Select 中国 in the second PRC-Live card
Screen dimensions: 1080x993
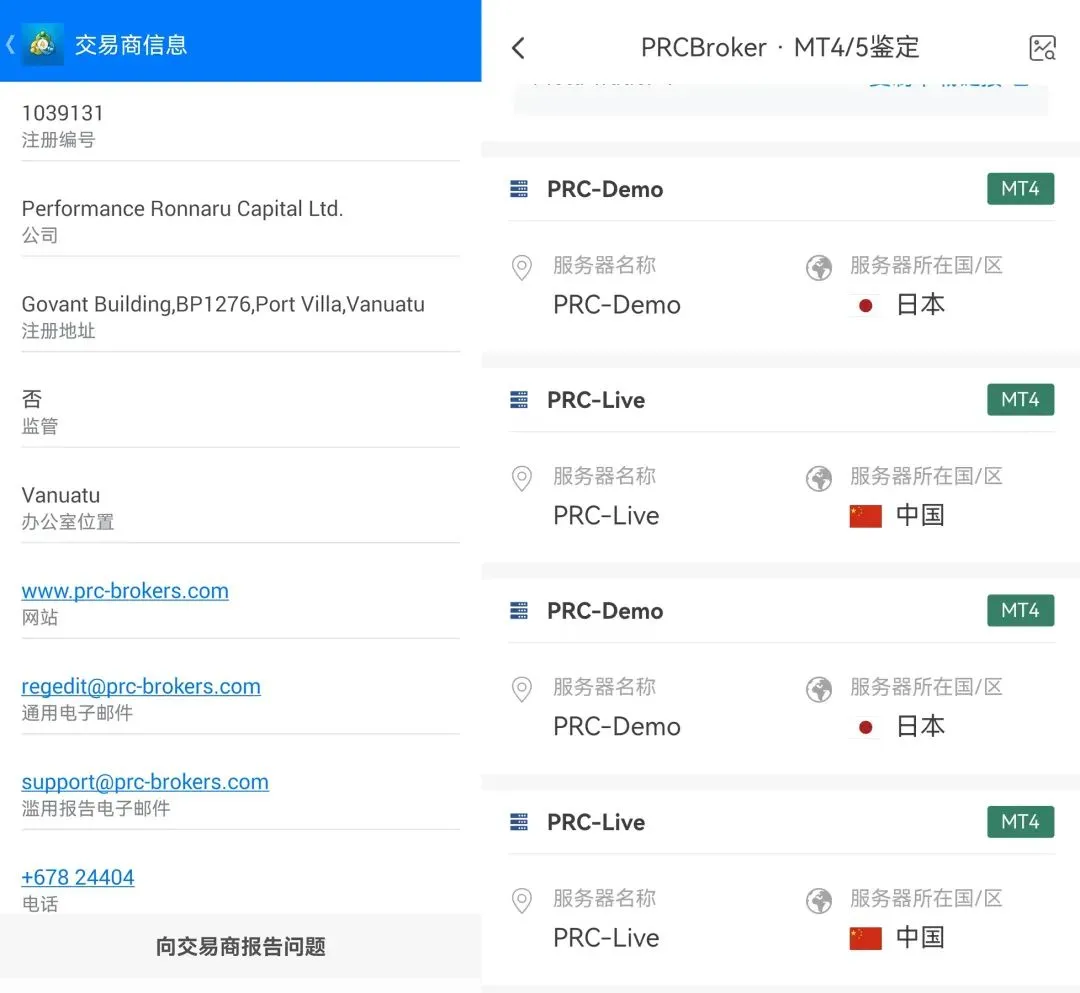920,937
